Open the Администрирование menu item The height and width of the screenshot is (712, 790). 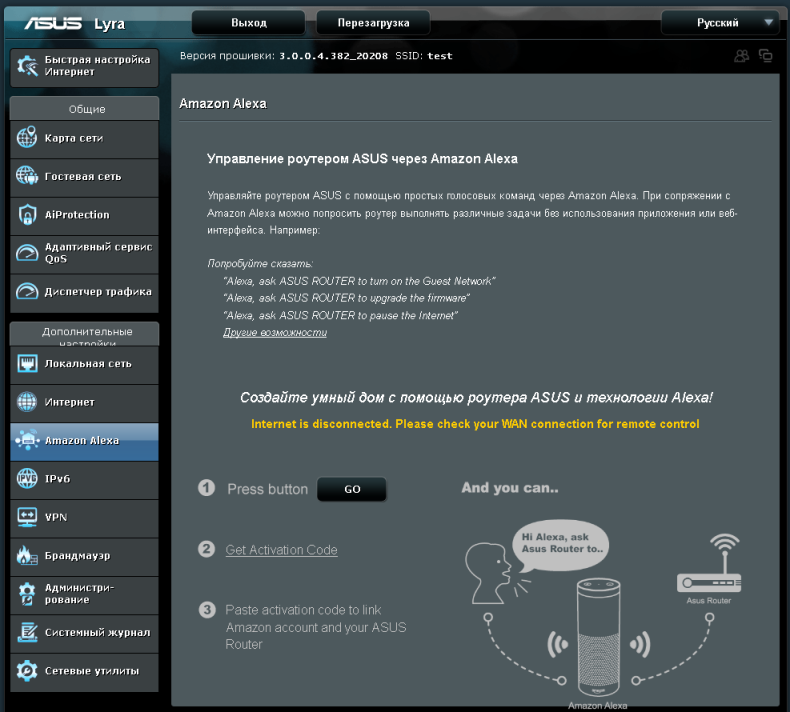point(84,594)
